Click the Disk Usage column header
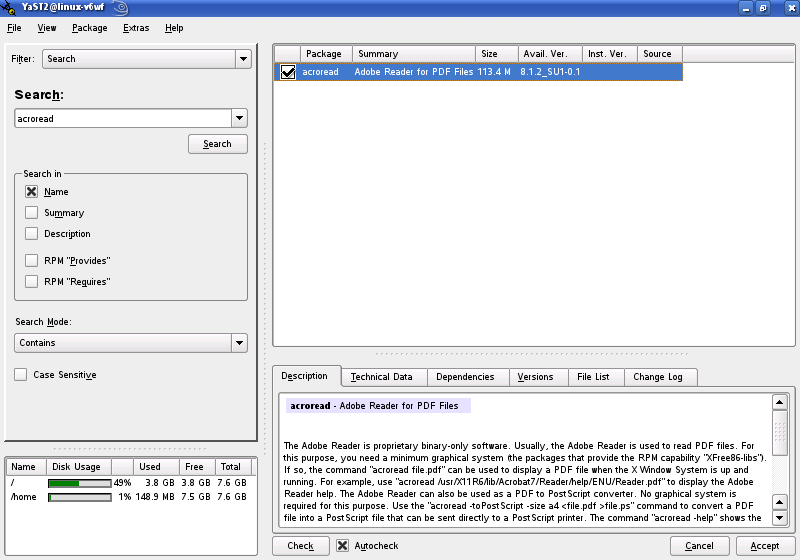 coord(79,467)
